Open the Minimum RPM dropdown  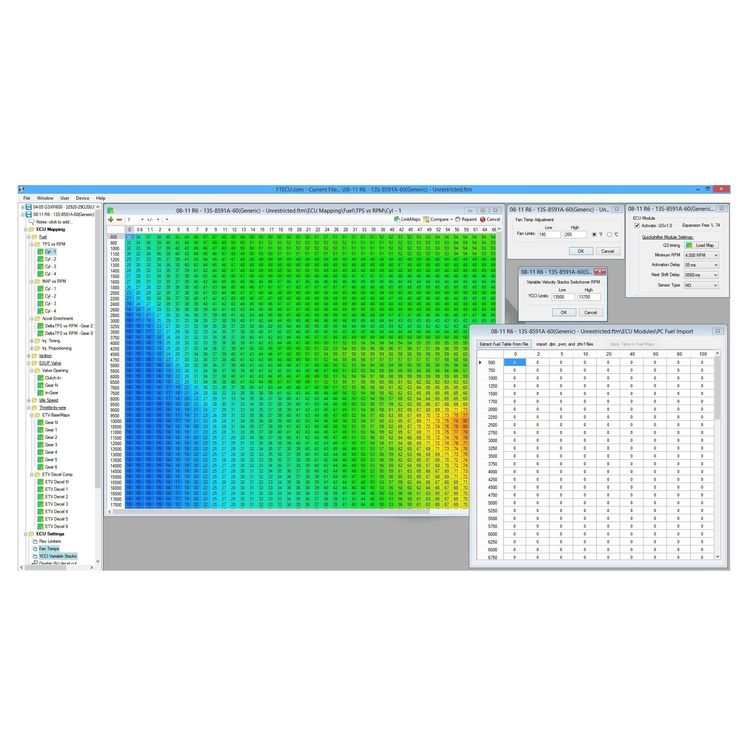pyautogui.click(x=701, y=255)
